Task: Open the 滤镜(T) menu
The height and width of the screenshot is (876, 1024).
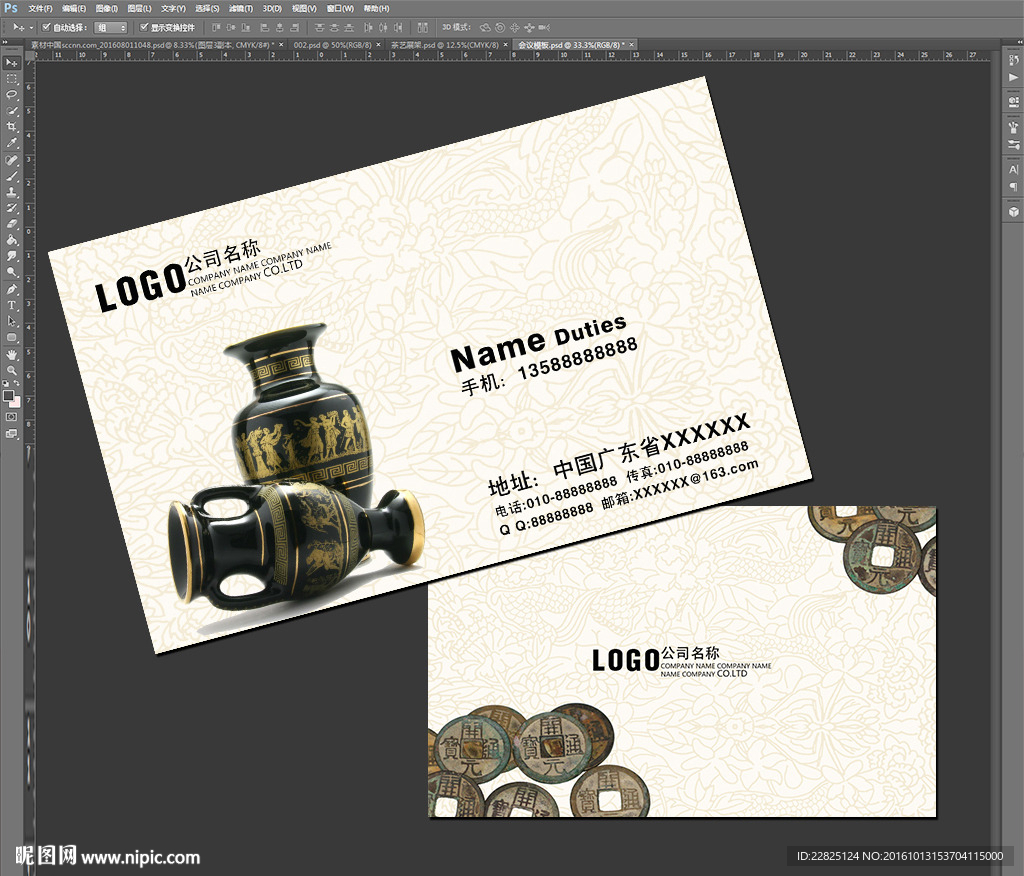Action: tap(241, 8)
